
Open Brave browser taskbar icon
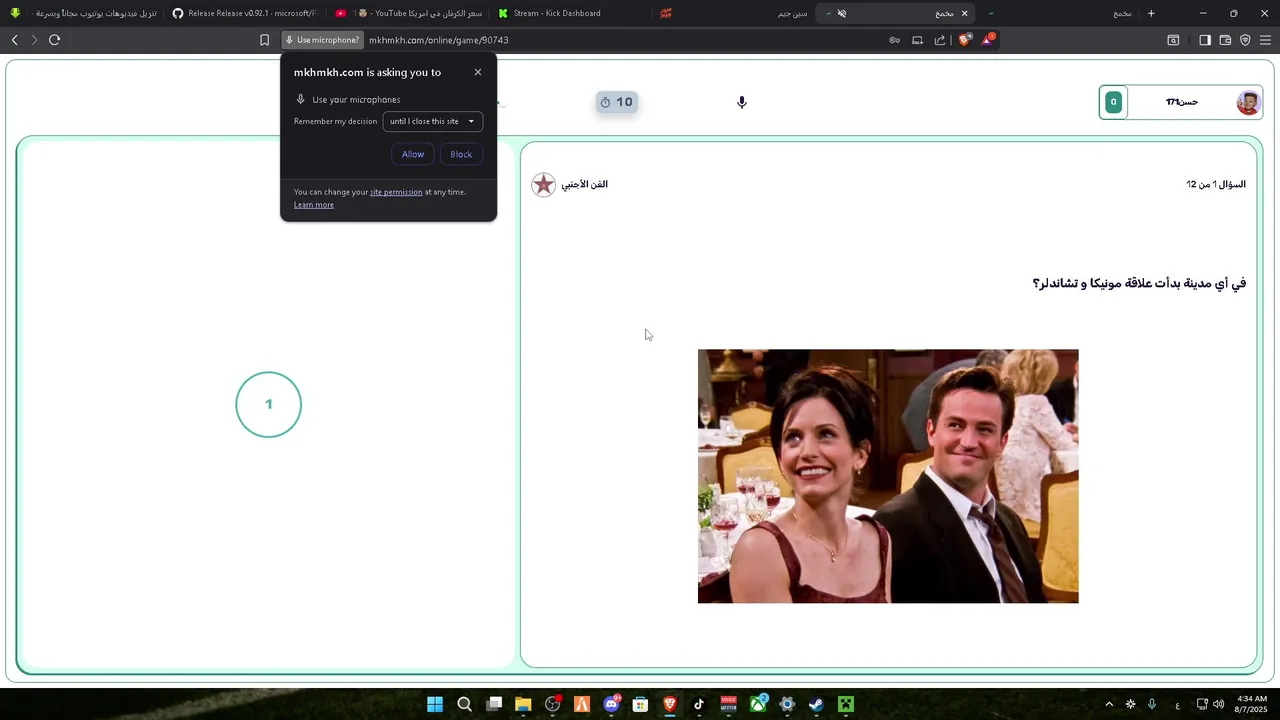click(670, 704)
